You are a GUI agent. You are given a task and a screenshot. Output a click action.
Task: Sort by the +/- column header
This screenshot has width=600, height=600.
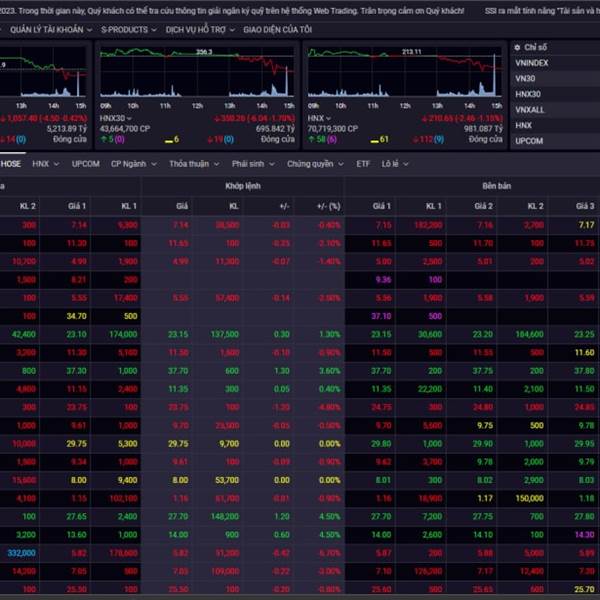coord(284,206)
